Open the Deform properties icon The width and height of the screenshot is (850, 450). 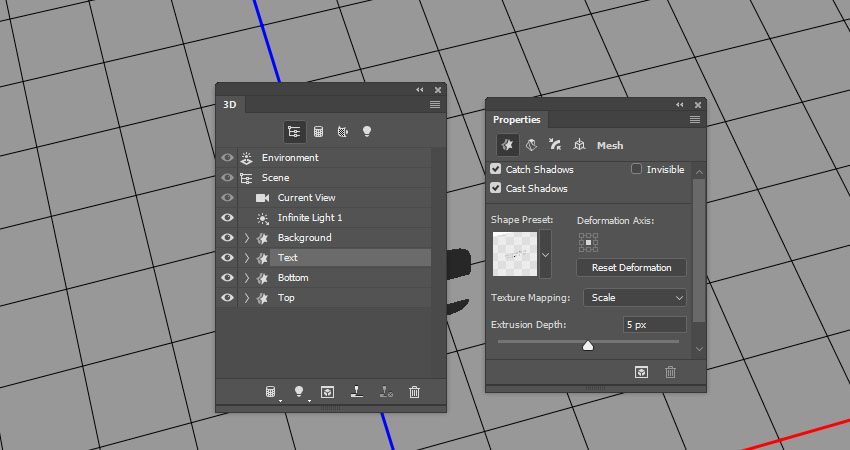point(531,145)
